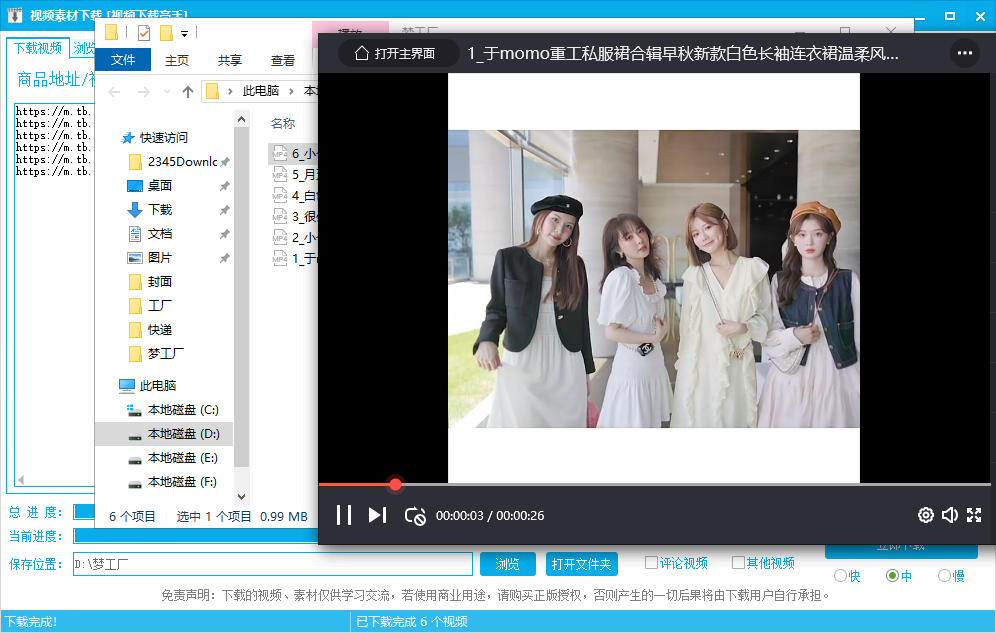Open the player's three-dot more menu
This screenshot has width=996, height=633.
tap(964, 53)
